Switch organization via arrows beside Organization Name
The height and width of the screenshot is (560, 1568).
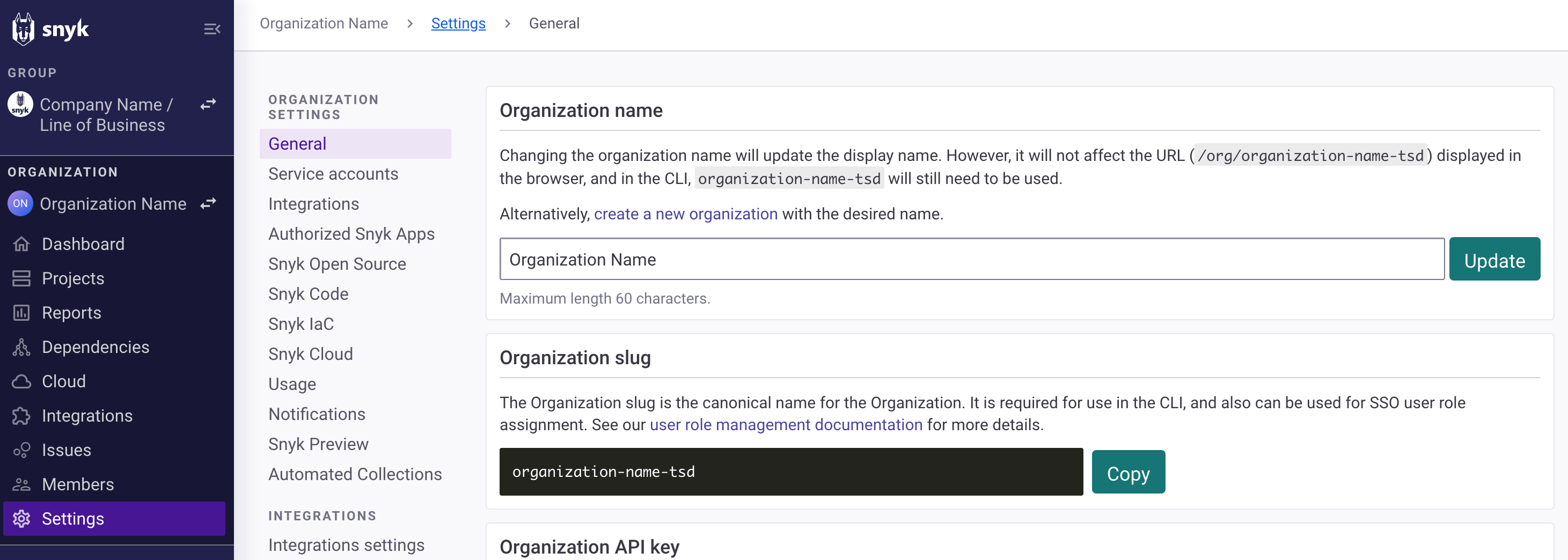point(208,203)
